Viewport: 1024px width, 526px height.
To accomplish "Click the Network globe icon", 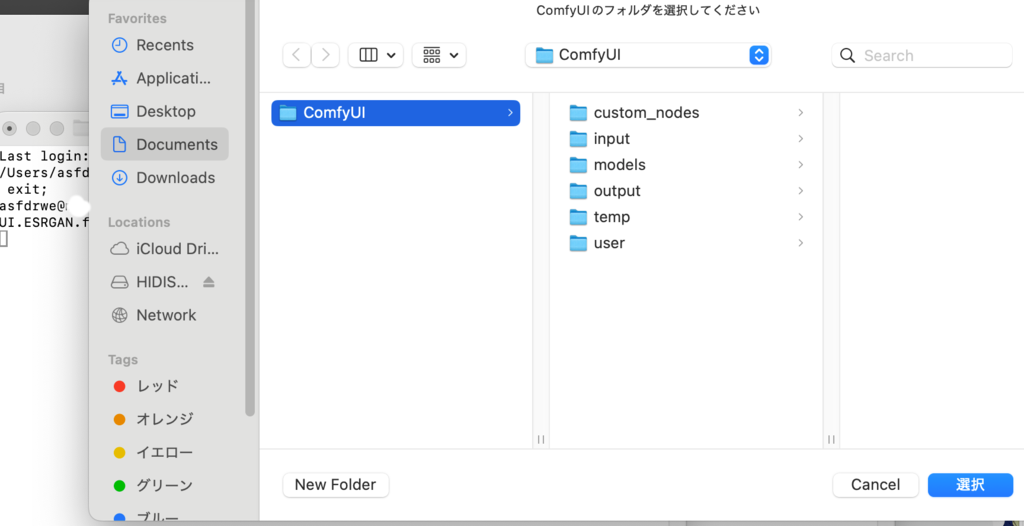I will tap(120, 315).
